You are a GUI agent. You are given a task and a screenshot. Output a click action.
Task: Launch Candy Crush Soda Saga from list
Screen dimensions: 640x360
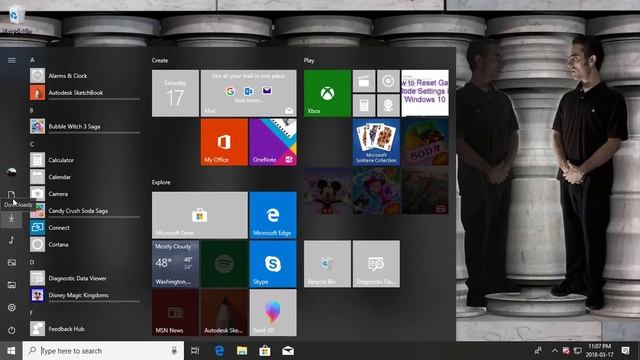coord(85,211)
